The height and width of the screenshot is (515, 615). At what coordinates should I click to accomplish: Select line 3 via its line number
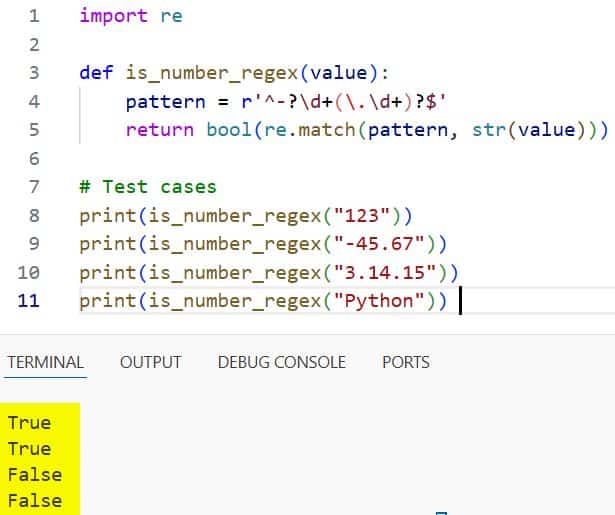[x=34, y=73]
